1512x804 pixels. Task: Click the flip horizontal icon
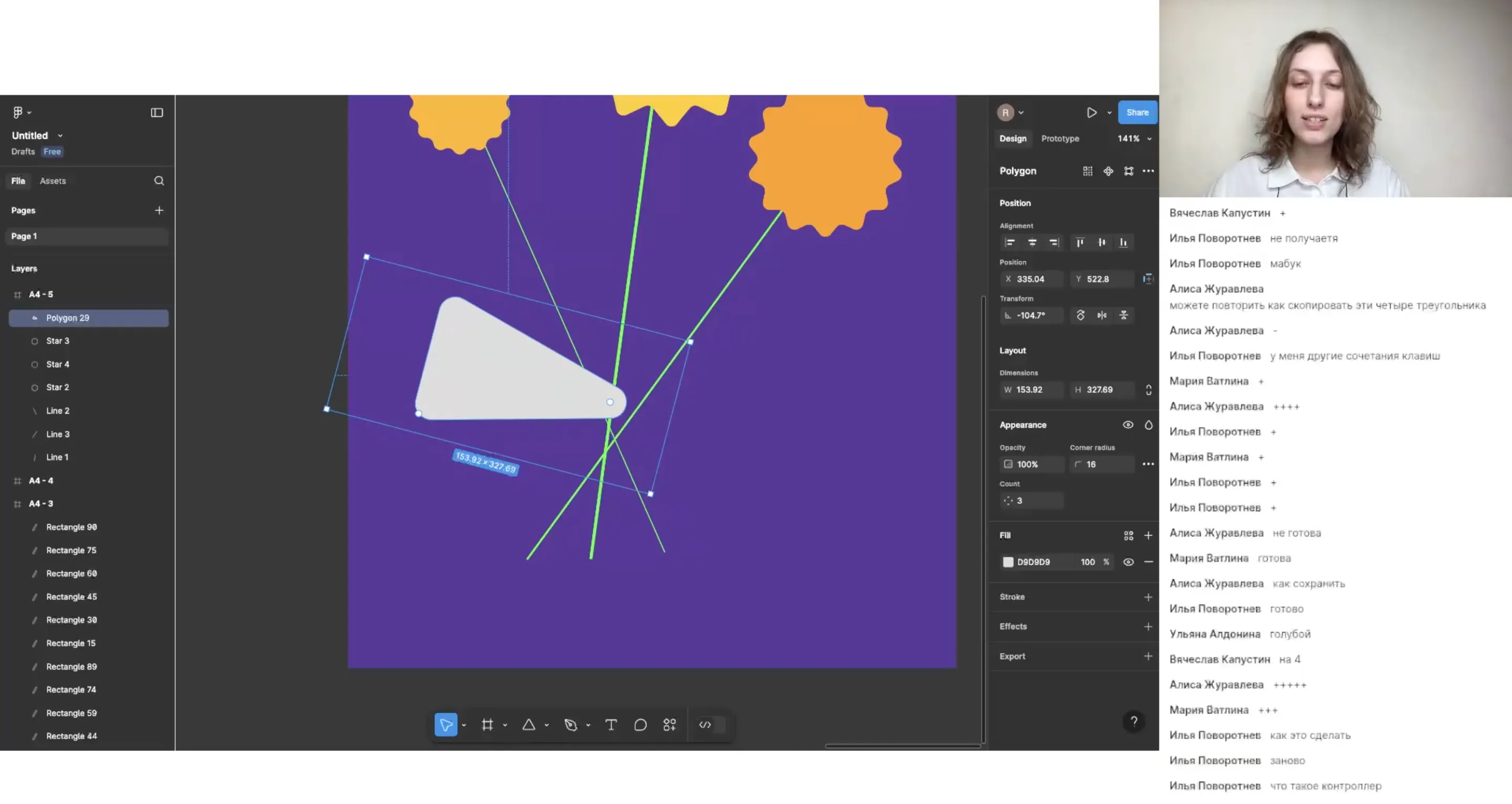coord(1102,315)
